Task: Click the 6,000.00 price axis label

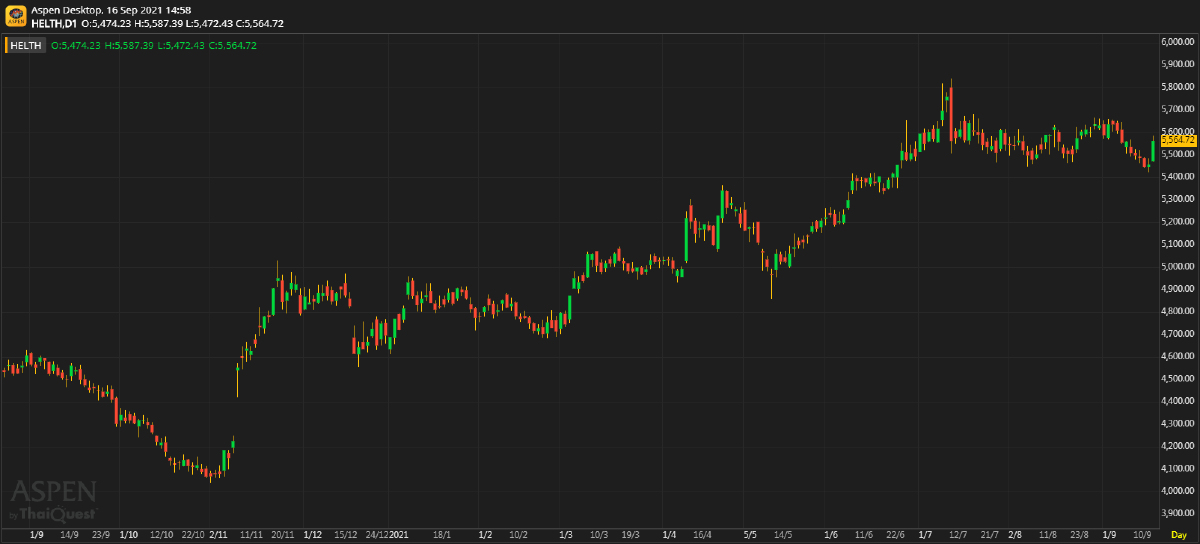Action: coord(1179,42)
